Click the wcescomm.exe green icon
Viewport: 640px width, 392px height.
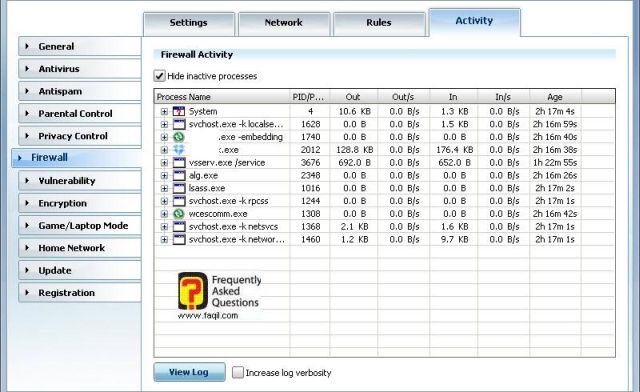coord(179,214)
